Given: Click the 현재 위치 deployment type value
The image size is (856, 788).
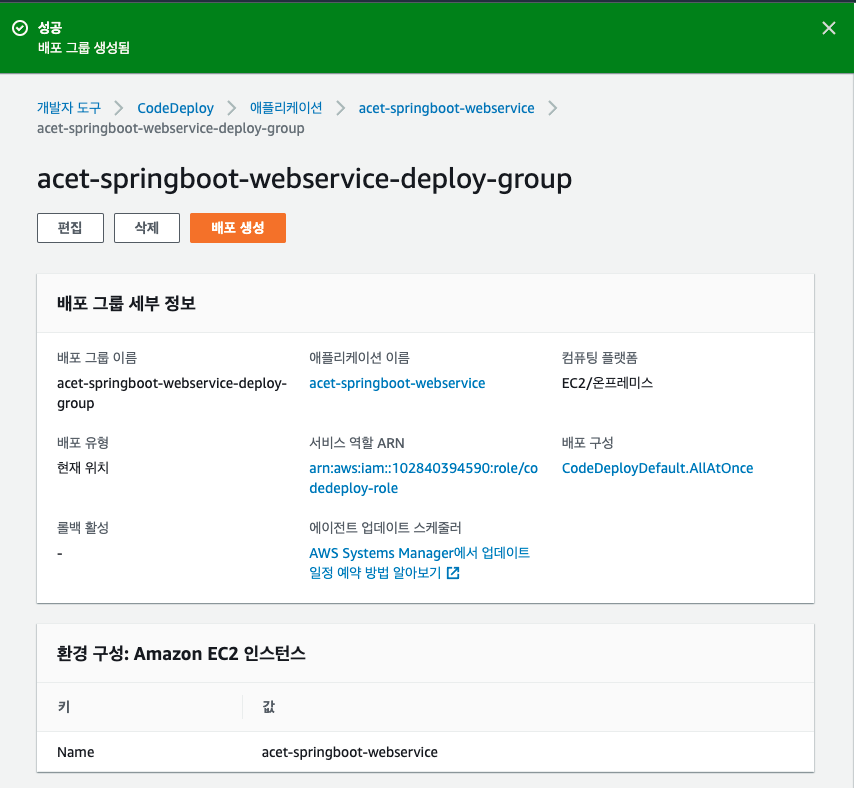Looking at the screenshot, I should point(83,468).
